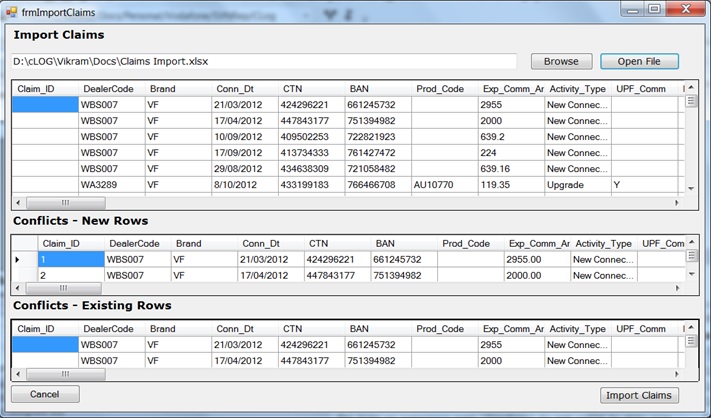This screenshot has width=711, height=420.
Task: Select cell 29/08/2012 in top grid
Action: point(244,169)
